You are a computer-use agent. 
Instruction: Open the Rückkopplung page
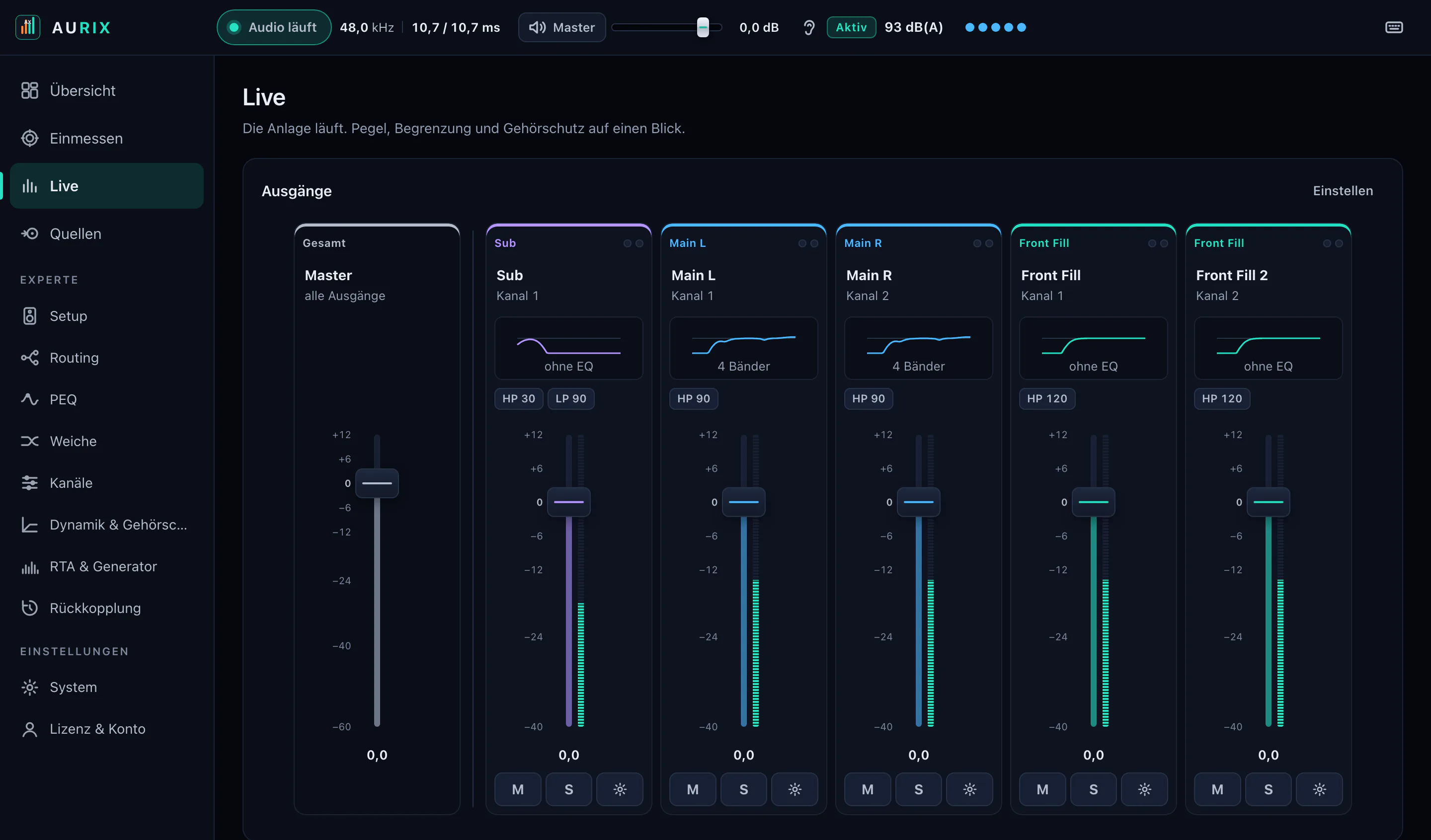[x=107, y=608]
